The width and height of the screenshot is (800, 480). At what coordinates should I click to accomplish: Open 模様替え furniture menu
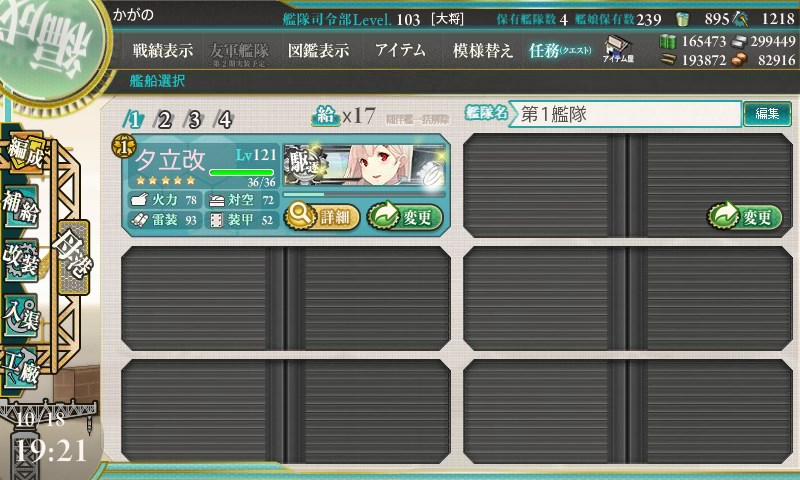pos(482,50)
